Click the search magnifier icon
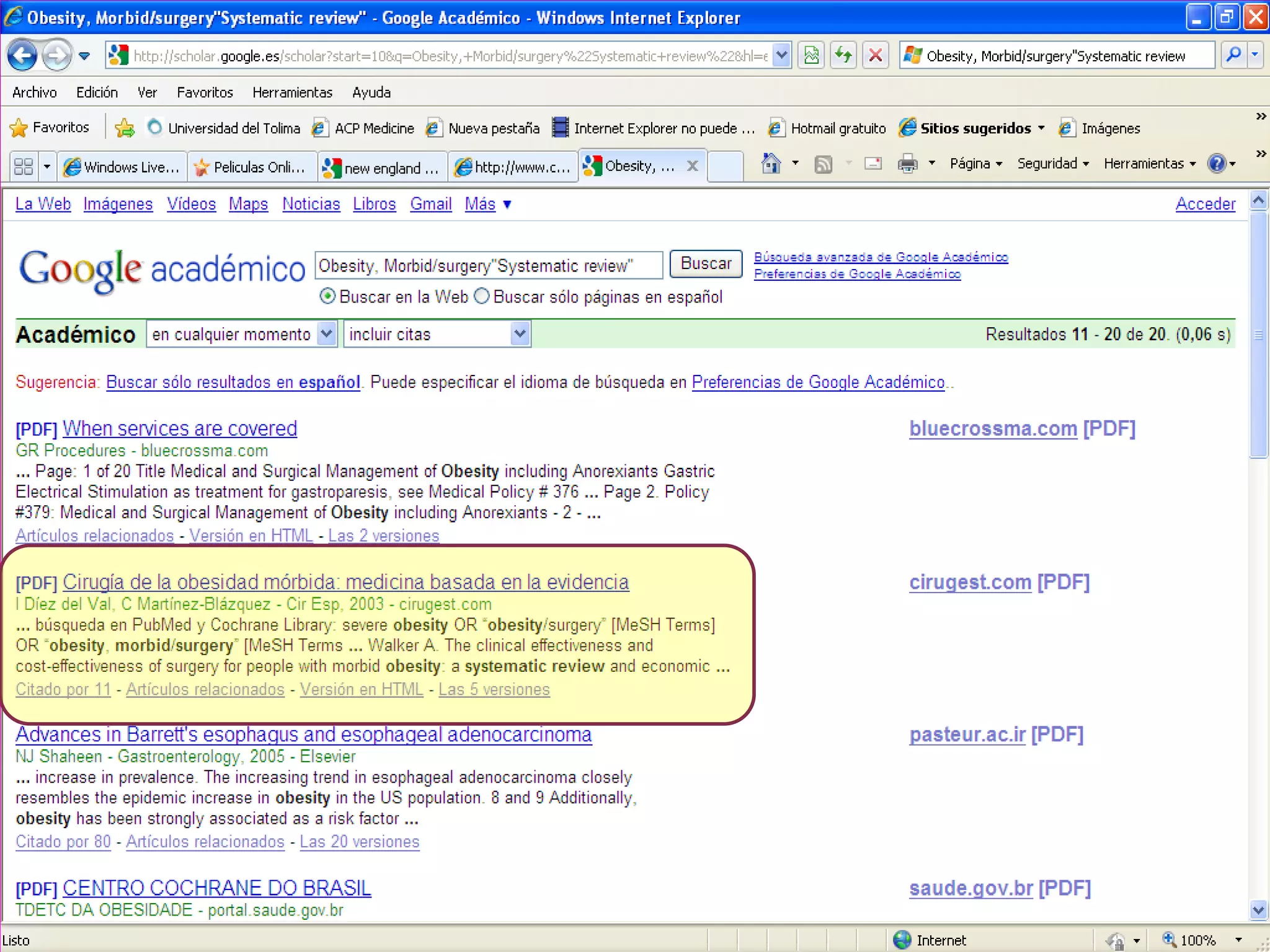1270x952 pixels. tap(1233, 56)
